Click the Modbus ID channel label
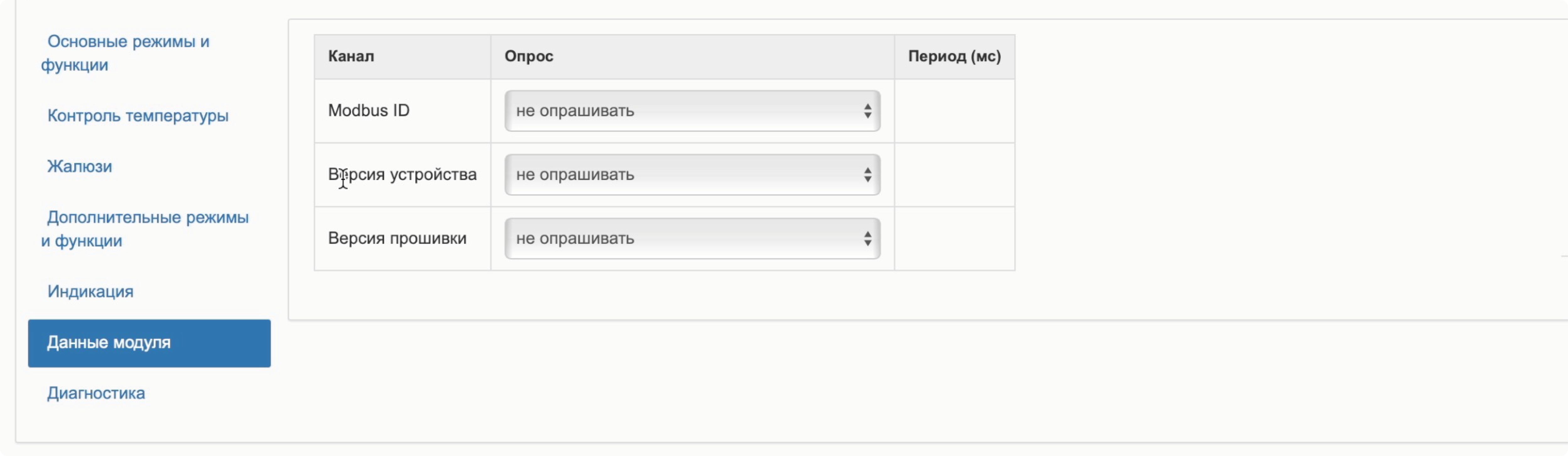1568x456 pixels. [368, 111]
